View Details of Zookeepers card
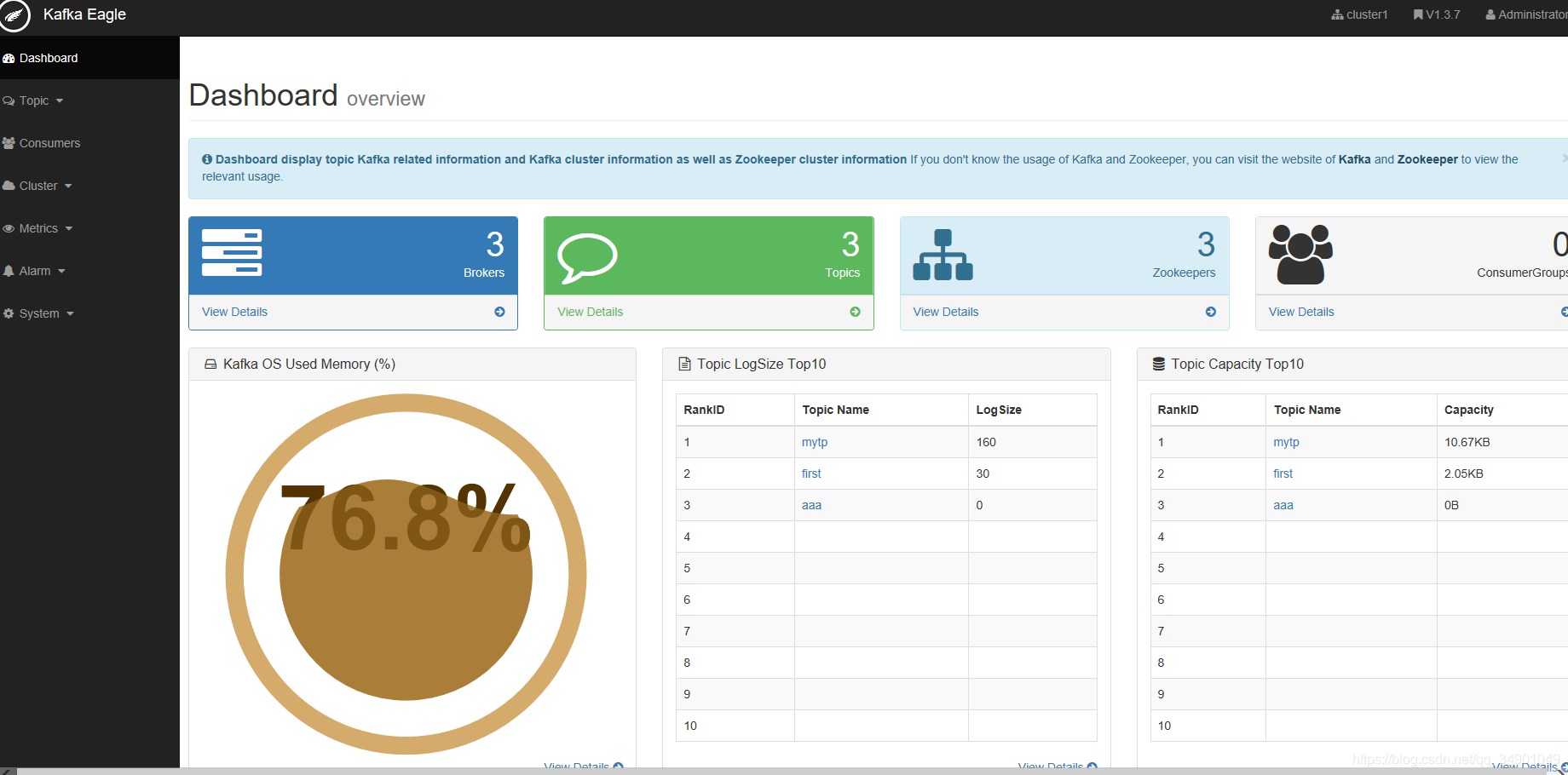1568x775 pixels. (x=945, y=312)
